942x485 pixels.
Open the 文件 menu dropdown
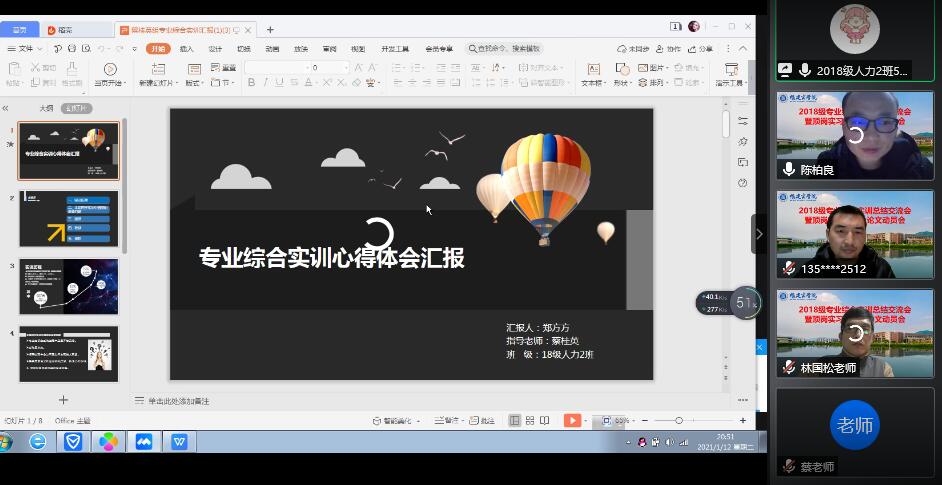27,48
